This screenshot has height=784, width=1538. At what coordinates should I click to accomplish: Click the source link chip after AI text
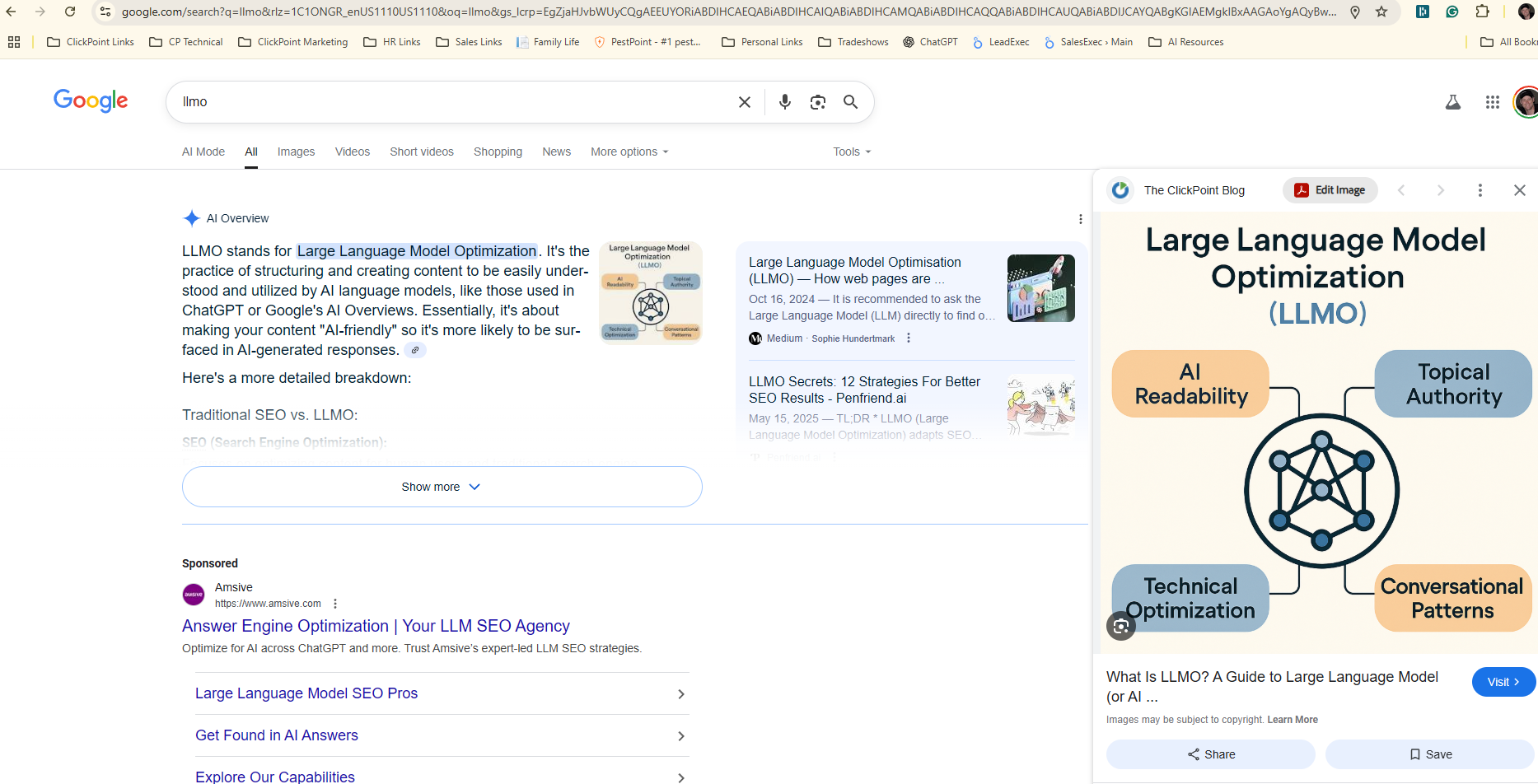pyautogui.click(x=415, y=350)
